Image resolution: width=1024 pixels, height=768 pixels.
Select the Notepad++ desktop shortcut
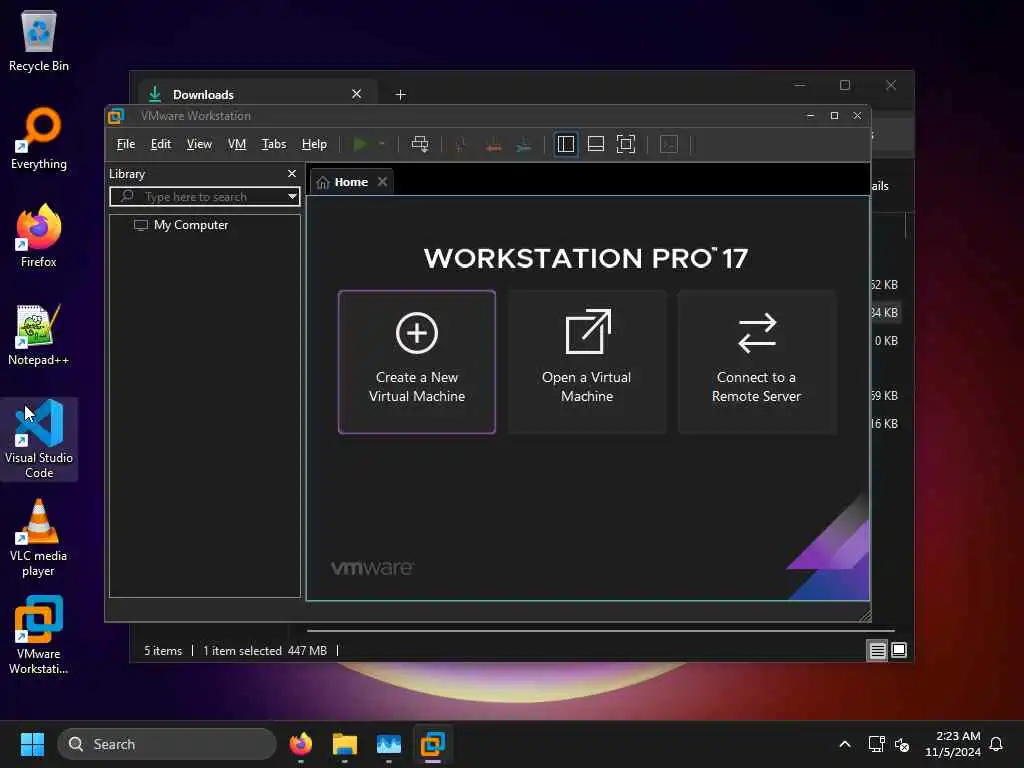39,334
